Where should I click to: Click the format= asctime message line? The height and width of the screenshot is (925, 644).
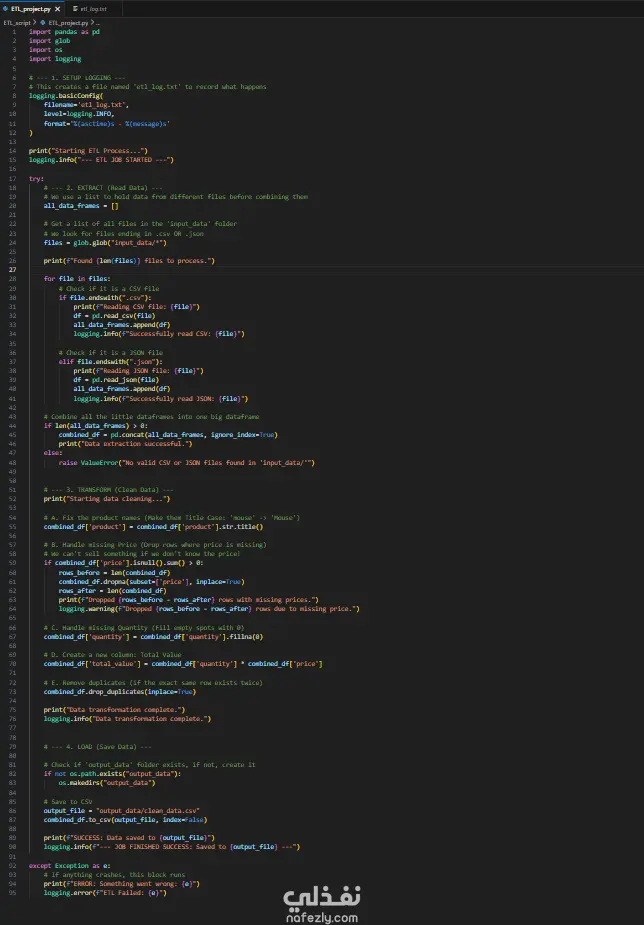[107, 123]
